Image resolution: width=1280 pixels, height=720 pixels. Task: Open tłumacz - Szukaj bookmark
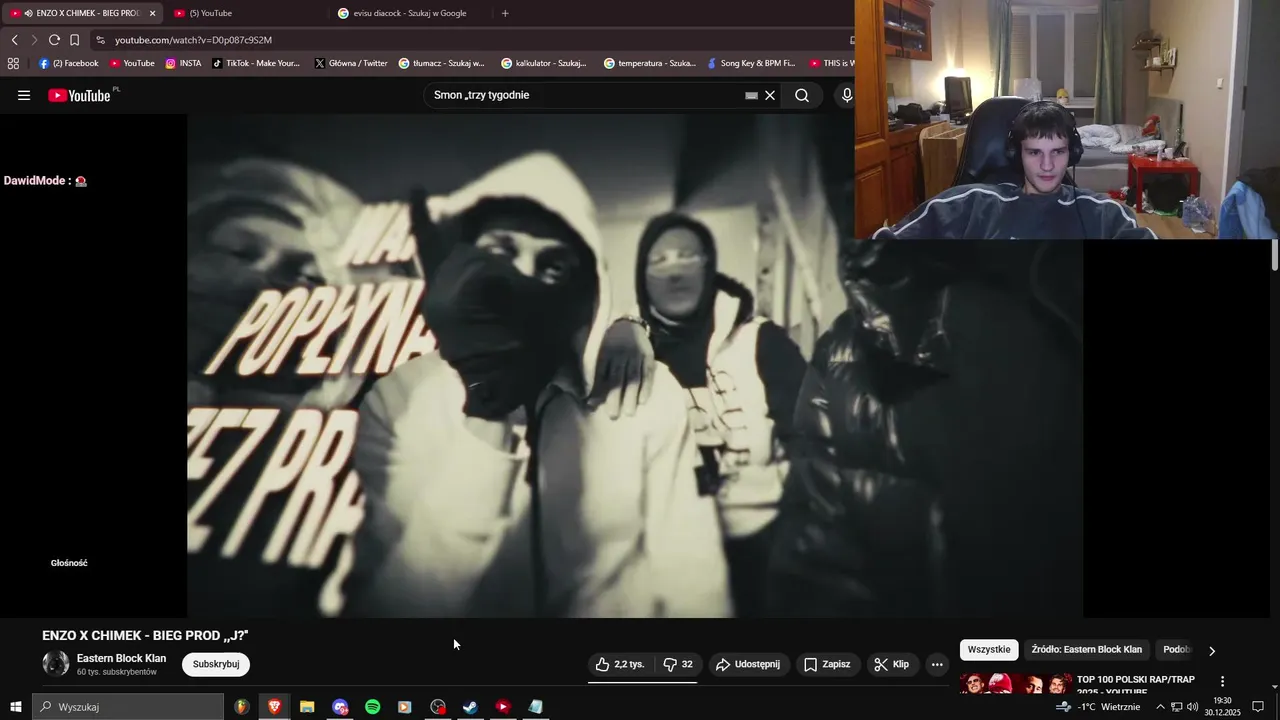click(441, 63)
